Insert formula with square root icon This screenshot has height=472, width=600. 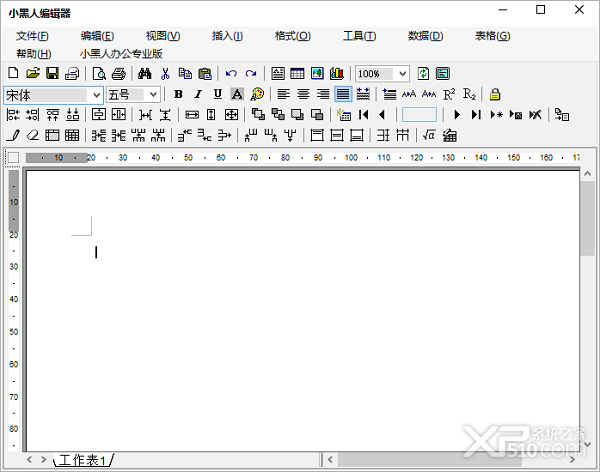click(x=429, y=135)
